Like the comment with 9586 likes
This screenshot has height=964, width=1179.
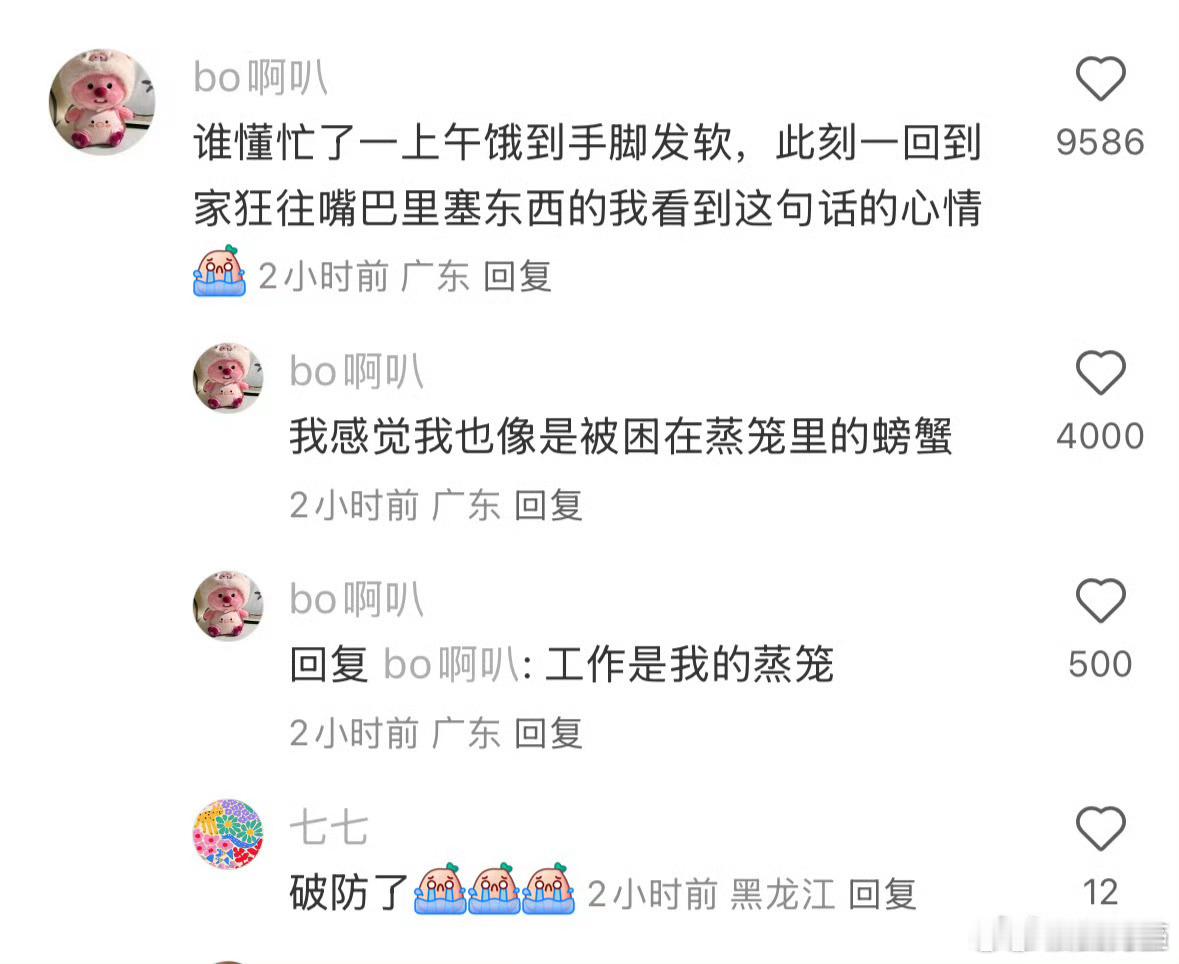[x=1100, y=79]
